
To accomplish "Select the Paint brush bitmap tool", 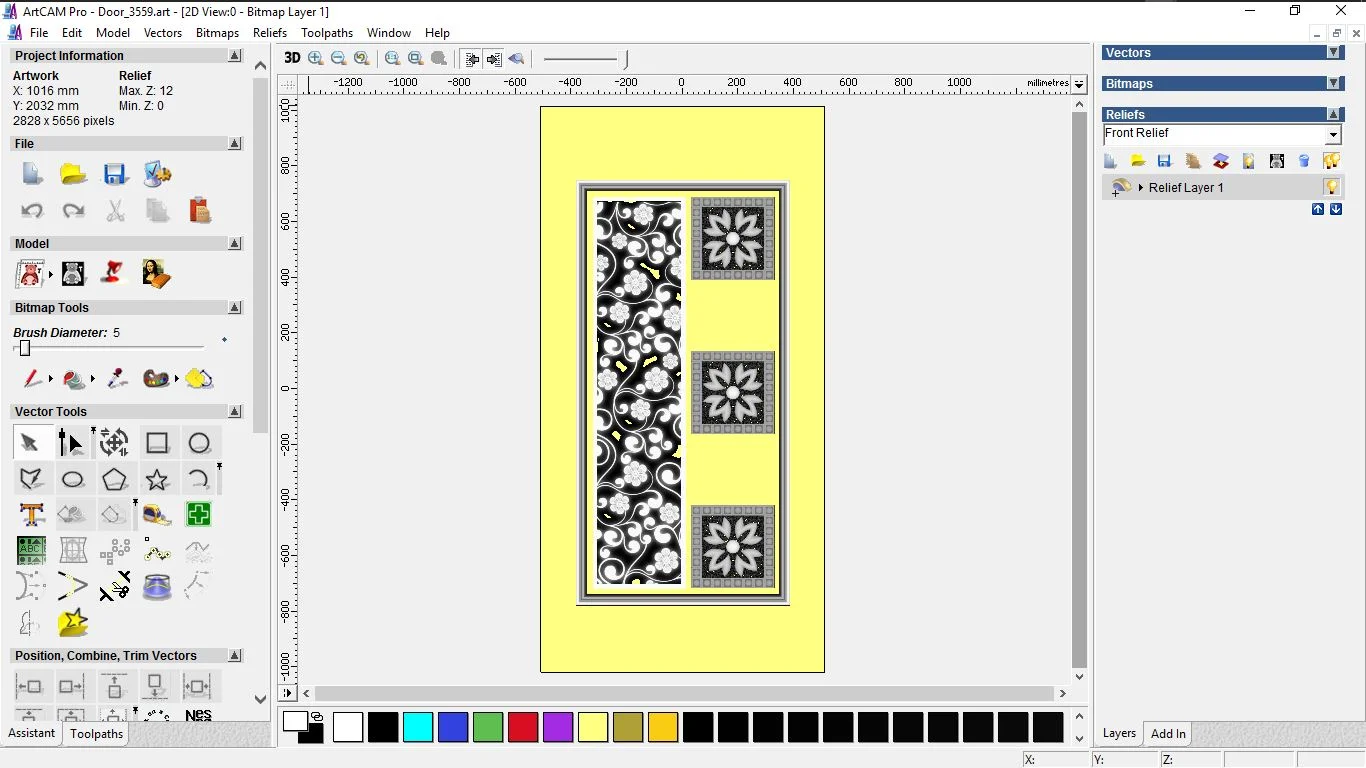I will pos(32,379).
